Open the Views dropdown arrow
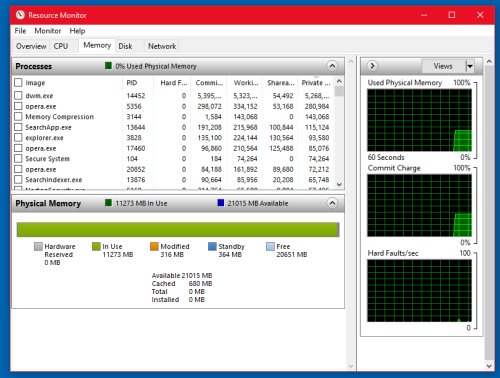 coord(470,66)
